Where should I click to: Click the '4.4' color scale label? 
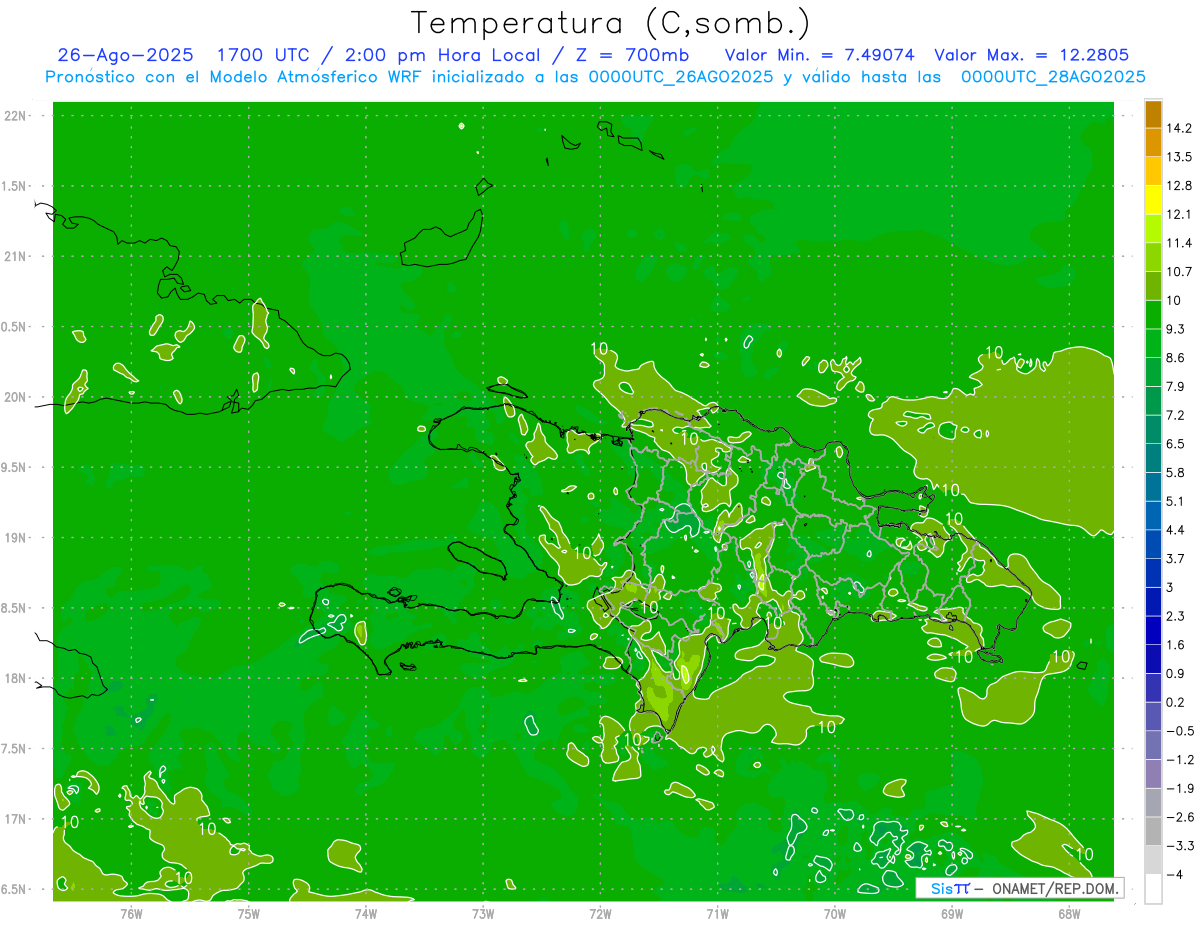click(x=1175, y=530)
